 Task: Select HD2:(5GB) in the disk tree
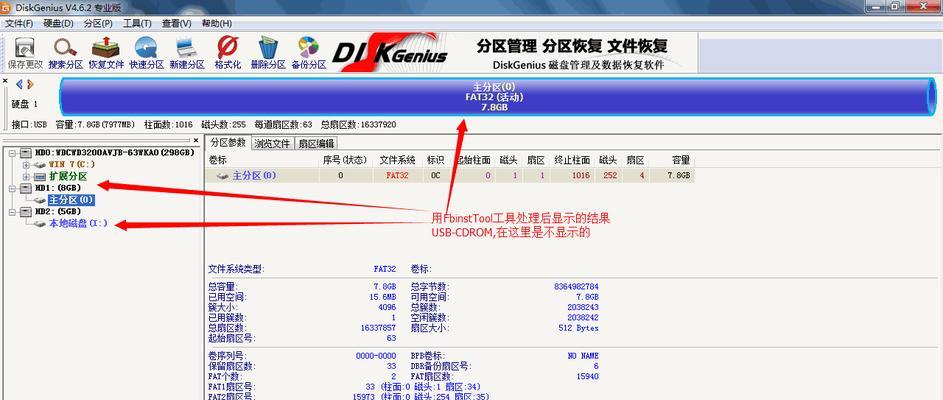[x=57, y=212]
